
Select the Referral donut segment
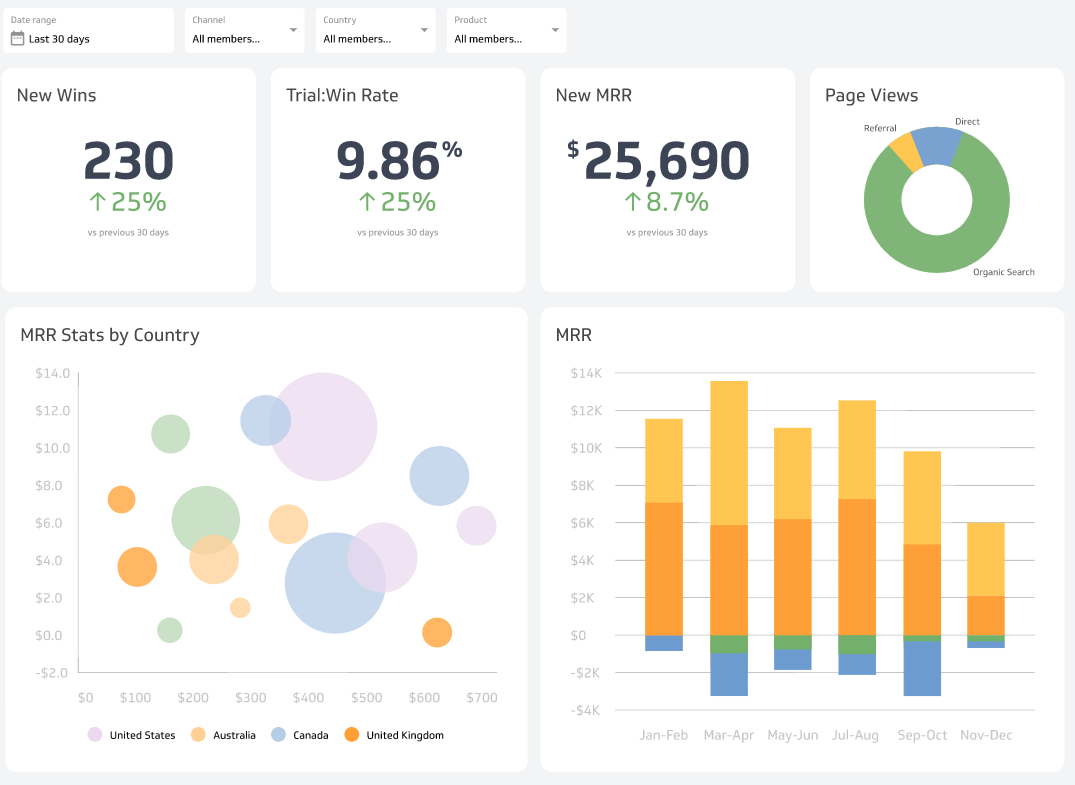(906, 152)
